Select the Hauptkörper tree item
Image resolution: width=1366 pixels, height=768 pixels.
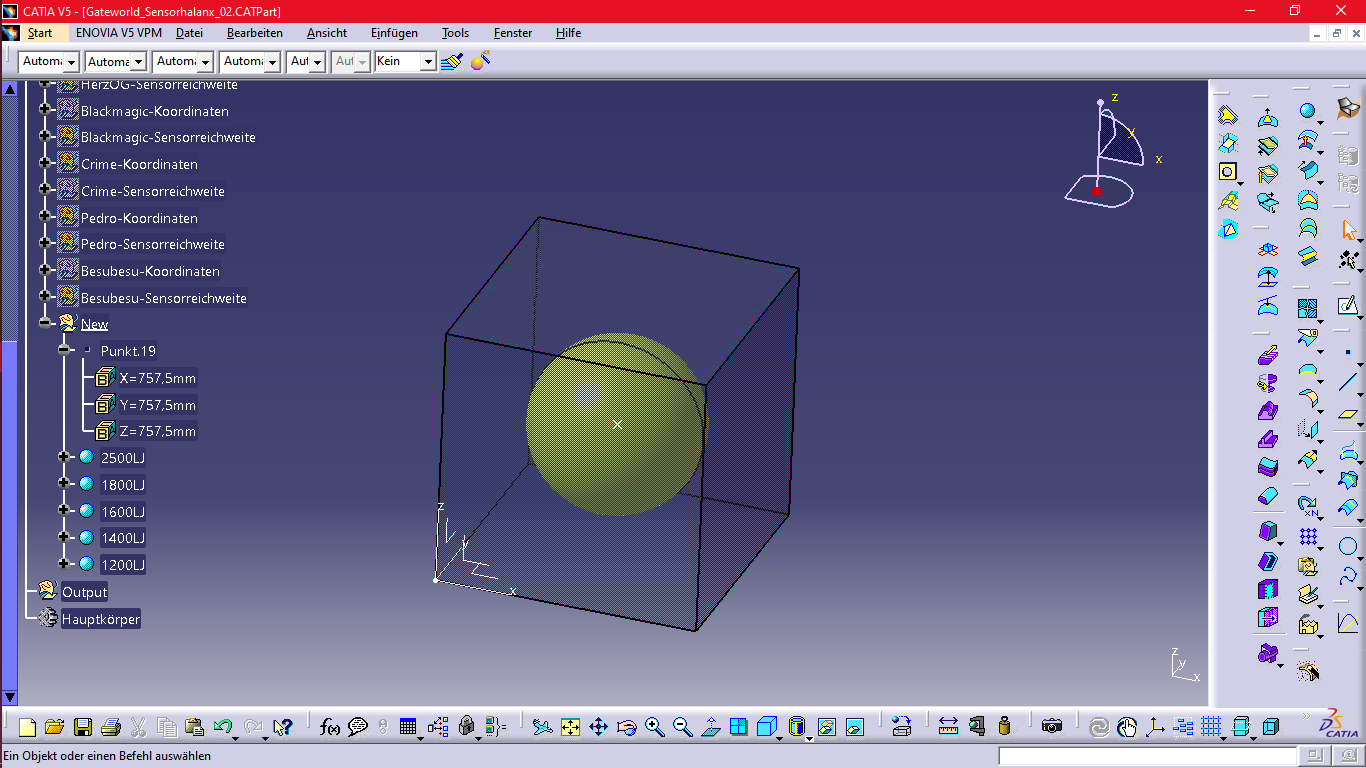(101, 619)
